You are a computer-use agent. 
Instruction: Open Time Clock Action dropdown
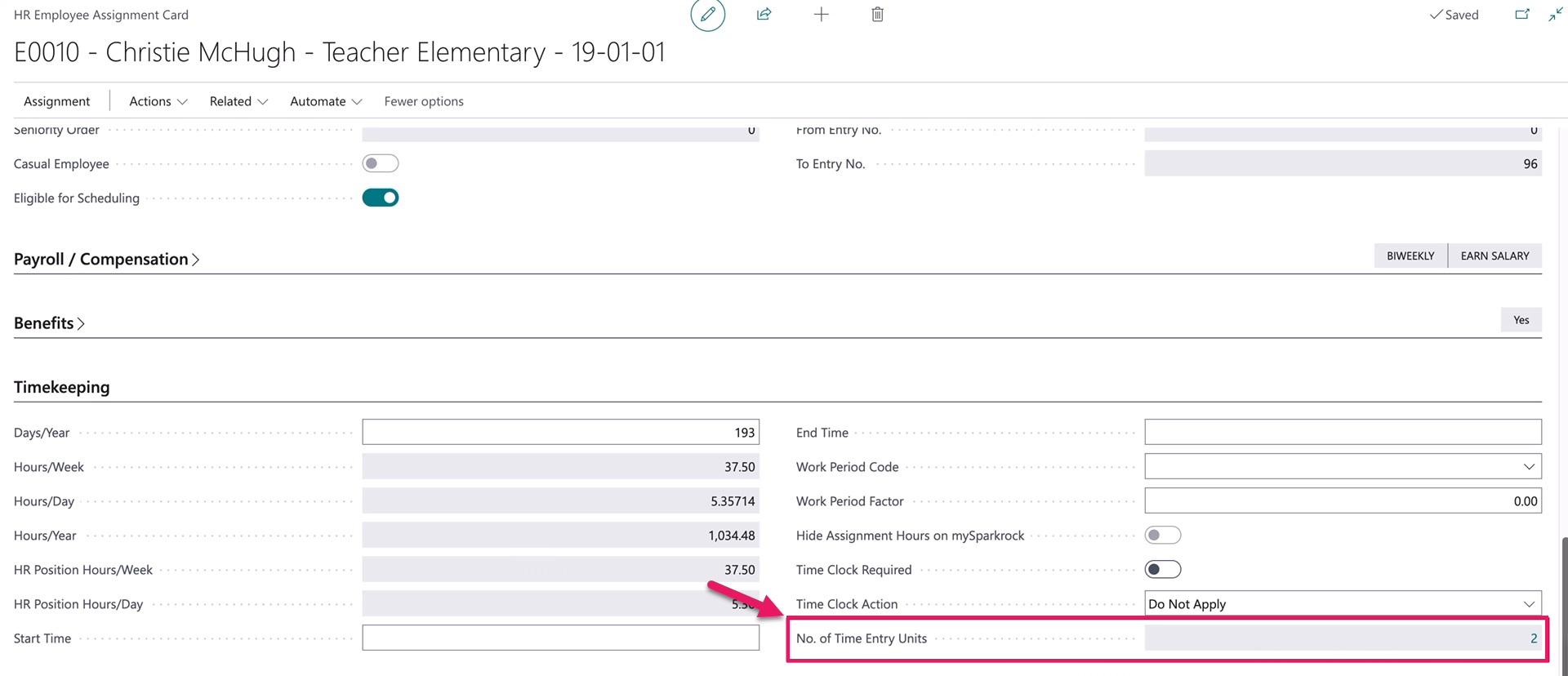click(1529, 604)
